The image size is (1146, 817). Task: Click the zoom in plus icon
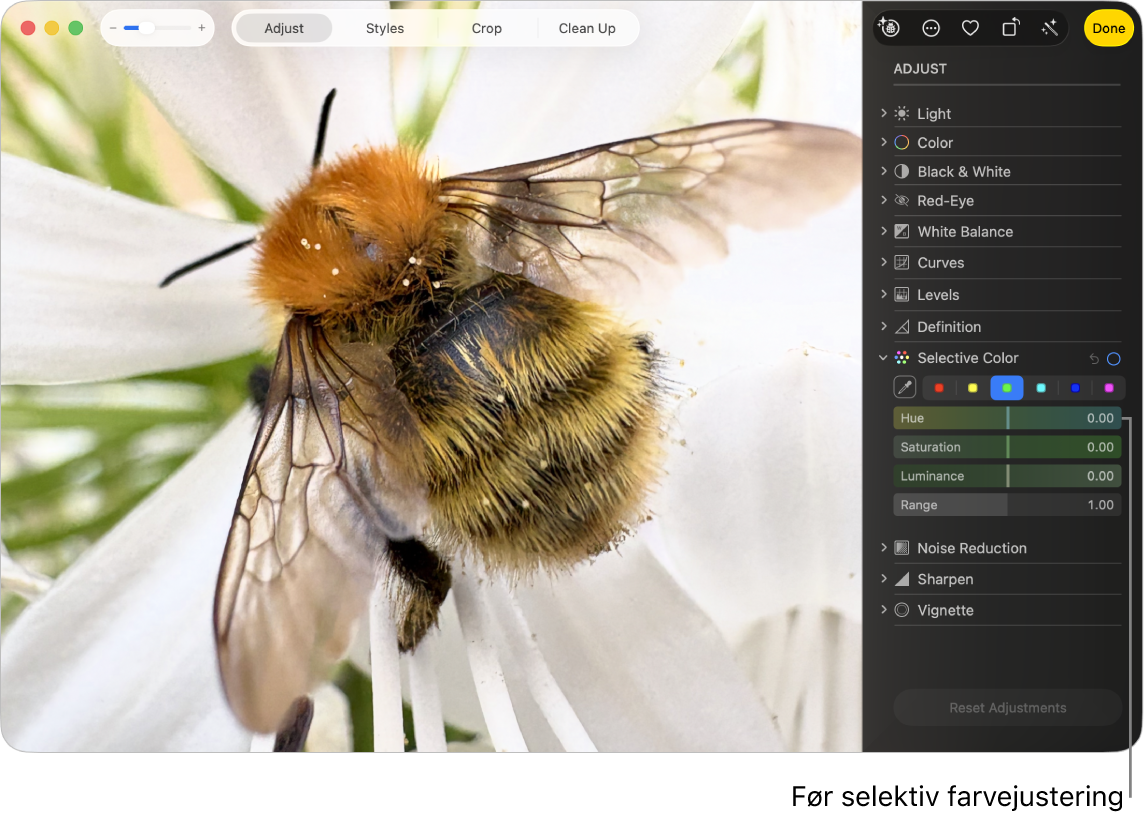202,28
